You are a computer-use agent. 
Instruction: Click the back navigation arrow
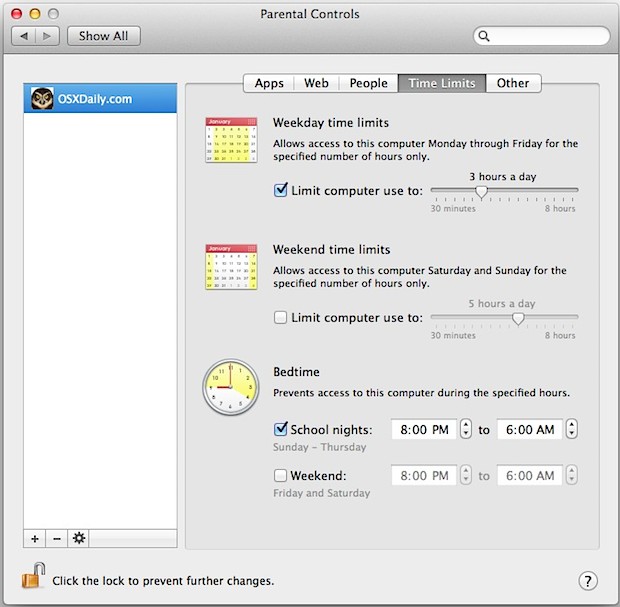[24, 36]
